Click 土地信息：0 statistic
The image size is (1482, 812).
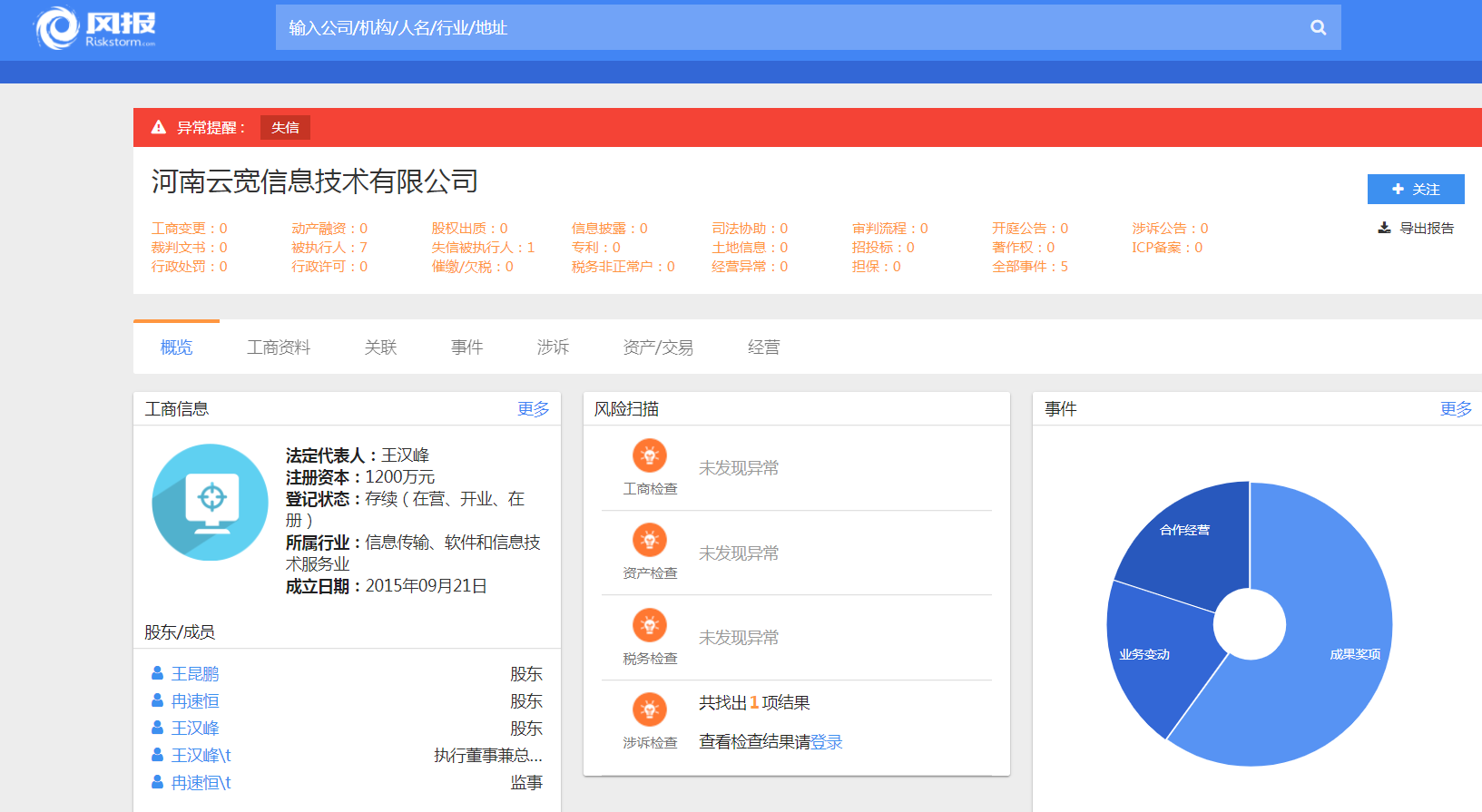[x=750, y=248]
